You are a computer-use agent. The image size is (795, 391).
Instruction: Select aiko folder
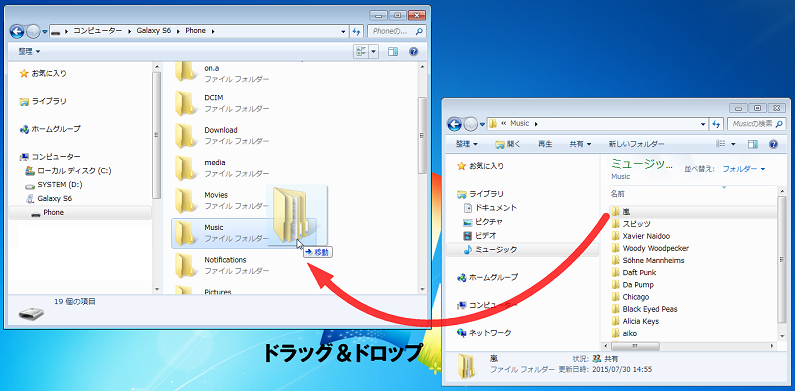624,333
